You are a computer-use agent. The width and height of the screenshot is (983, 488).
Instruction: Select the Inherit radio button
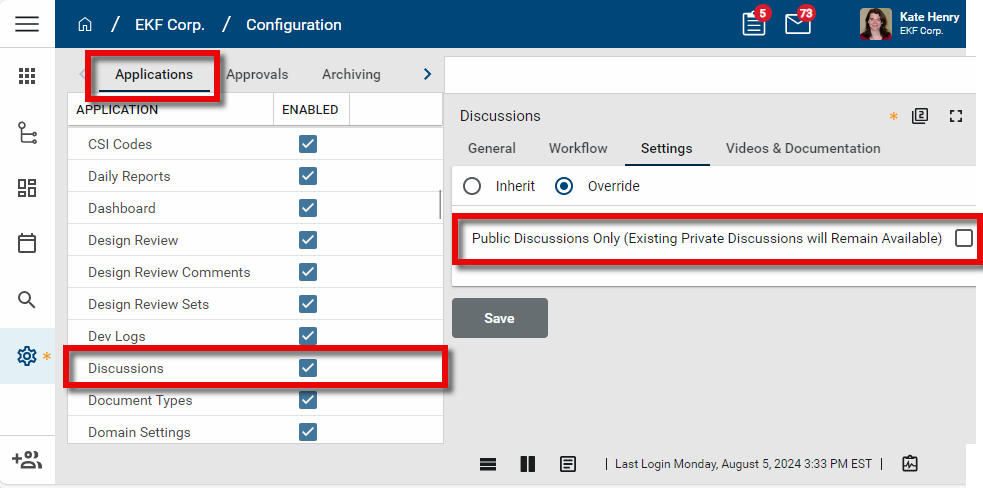[x=472, y=186]
